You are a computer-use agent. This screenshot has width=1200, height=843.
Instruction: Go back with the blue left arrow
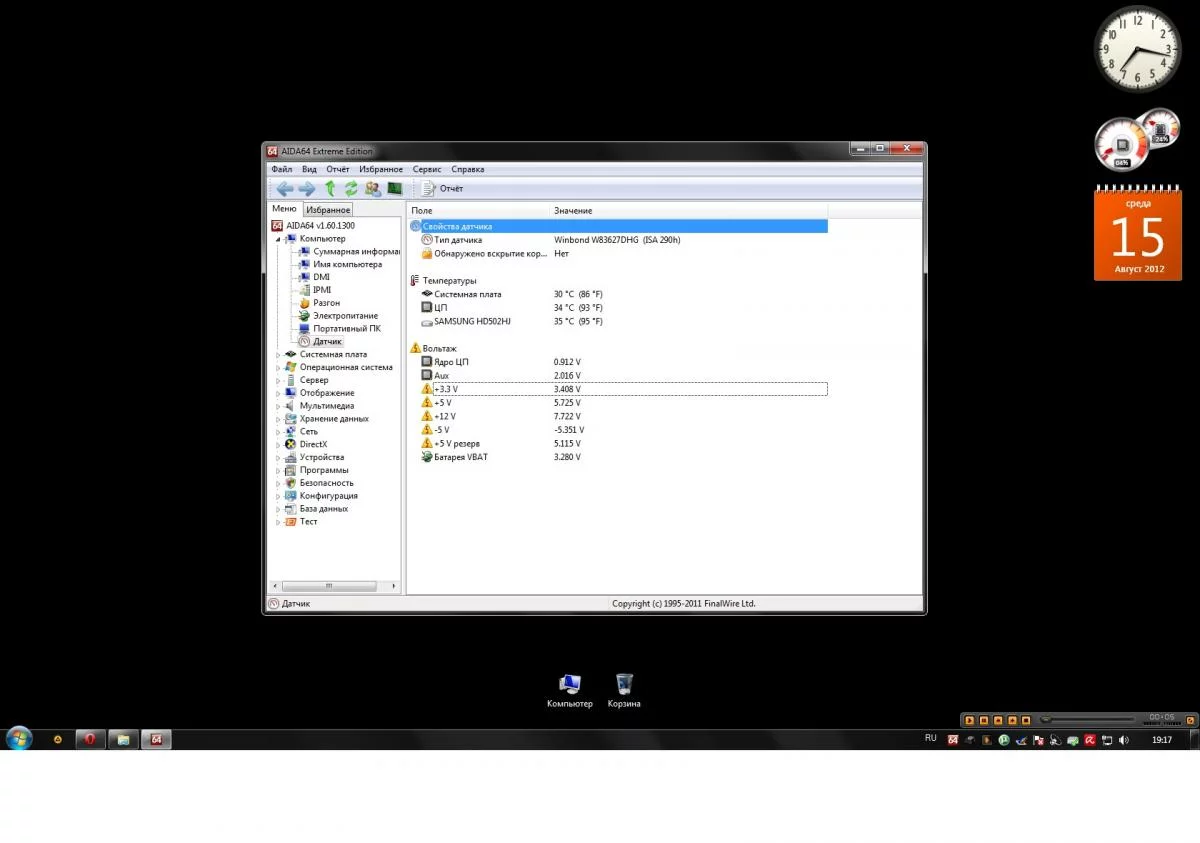pyautogui.click(x=285, y=188)
